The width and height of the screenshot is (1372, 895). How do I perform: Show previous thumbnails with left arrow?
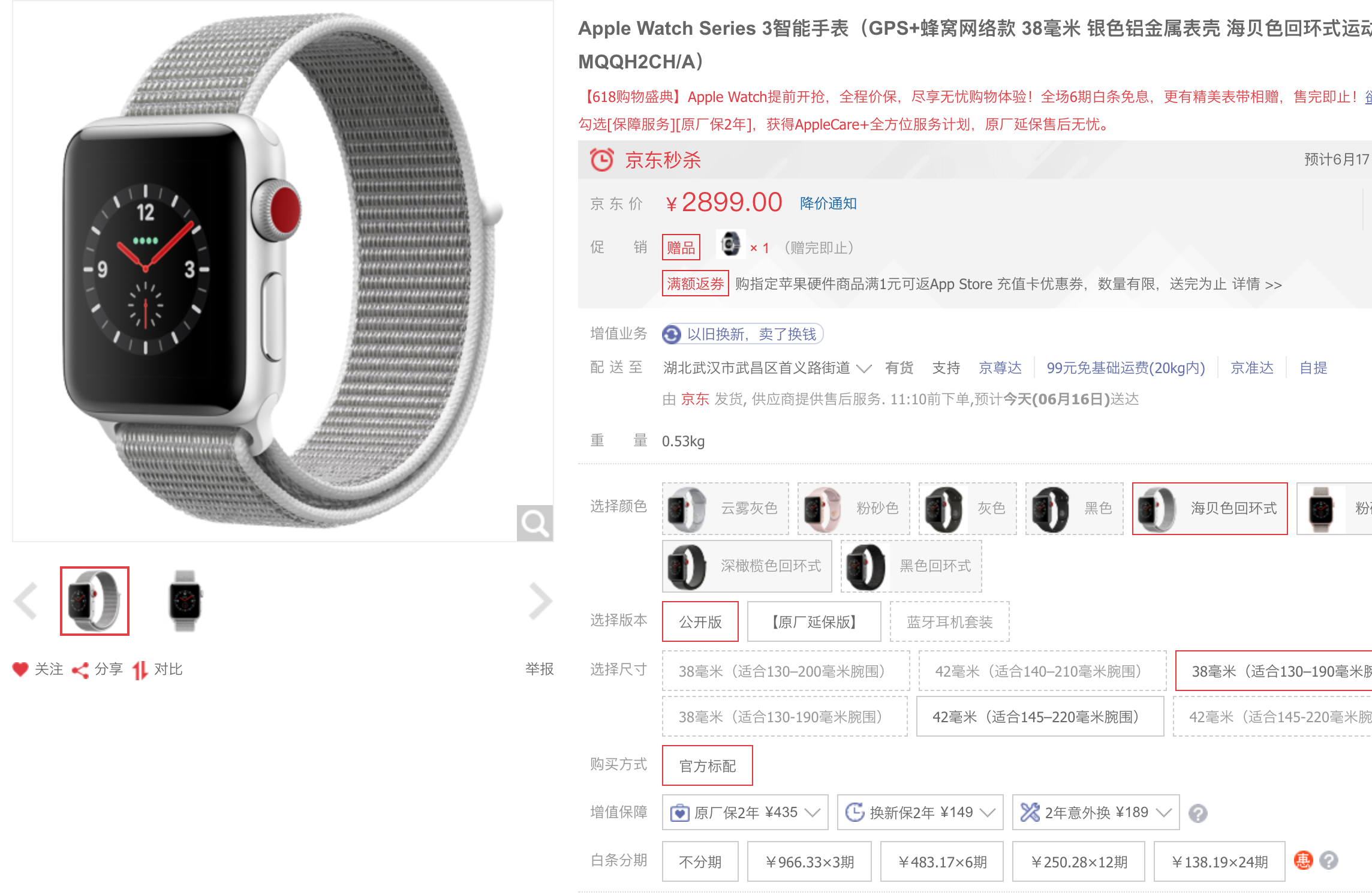pos(26,600)
